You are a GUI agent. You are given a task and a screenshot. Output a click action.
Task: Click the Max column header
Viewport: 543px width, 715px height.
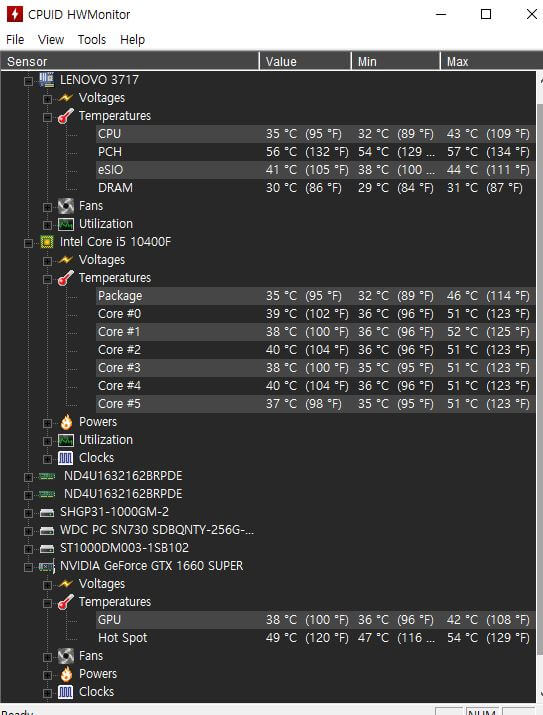coord(491,61)
